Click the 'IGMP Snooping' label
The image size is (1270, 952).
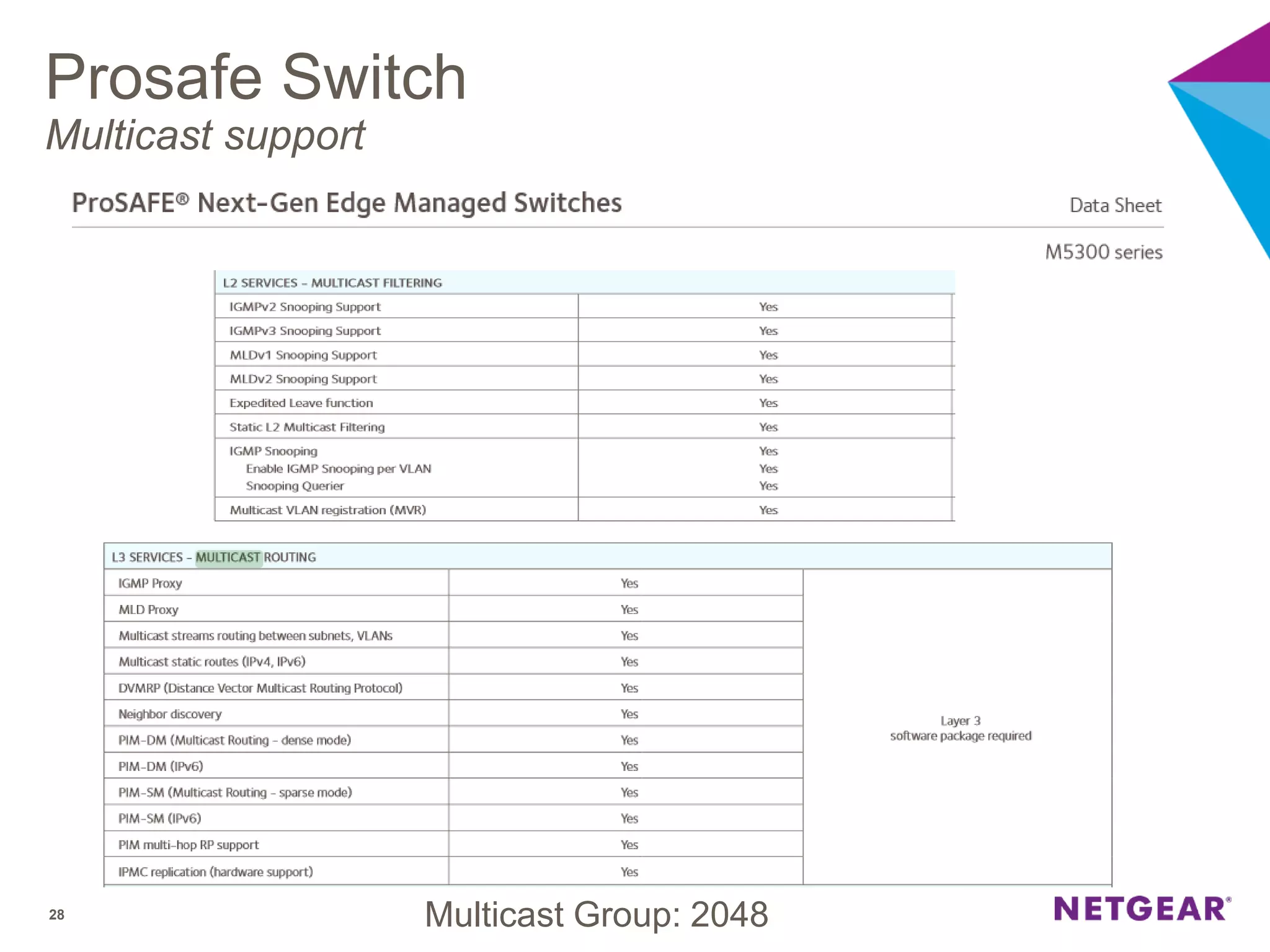pos(273,451)
